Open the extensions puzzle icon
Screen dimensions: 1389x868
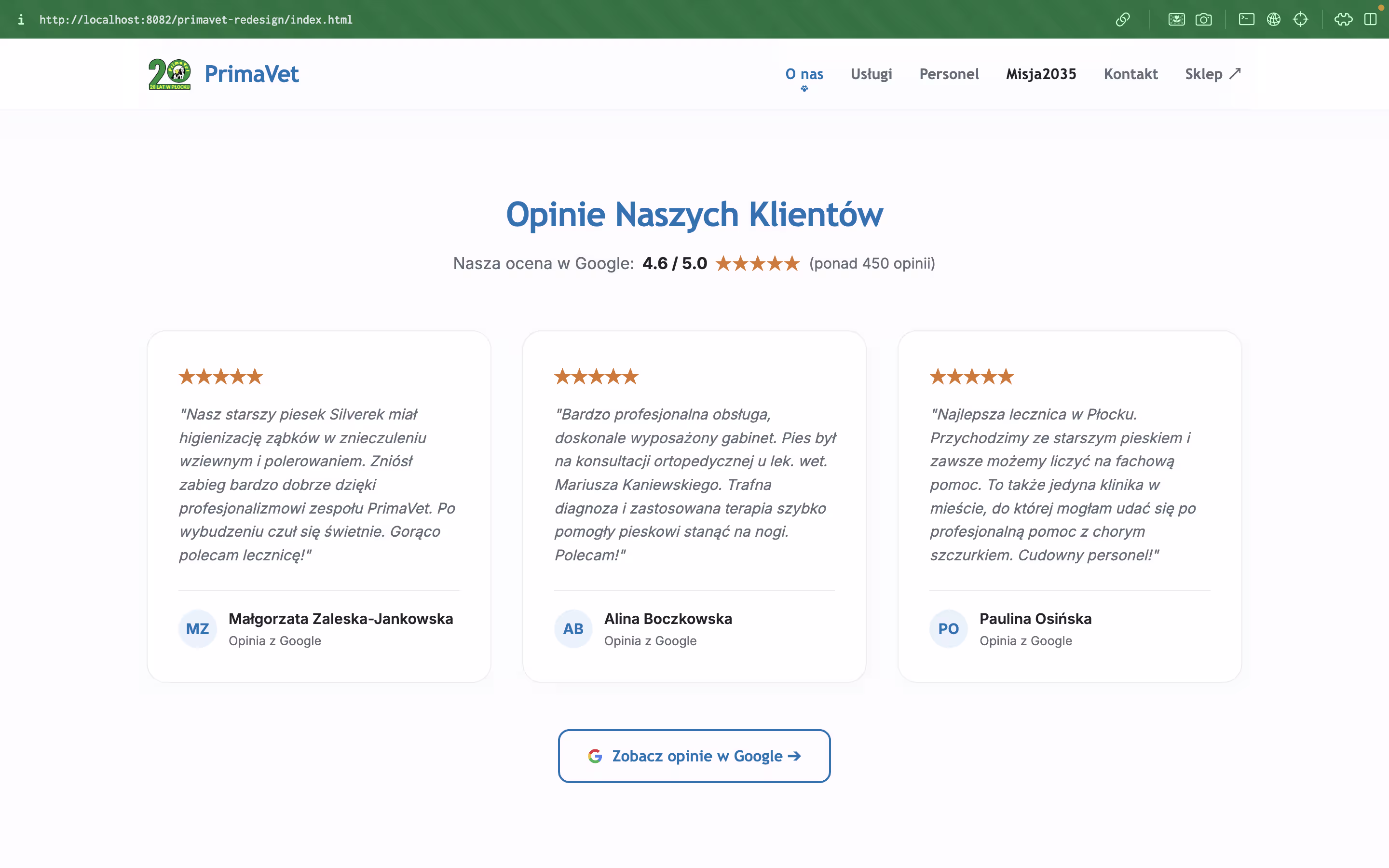point(1343,19)
